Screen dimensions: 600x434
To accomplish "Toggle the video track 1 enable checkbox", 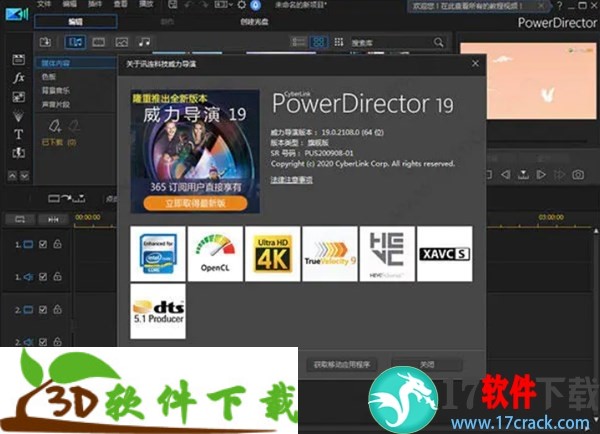I will (43, 244).
